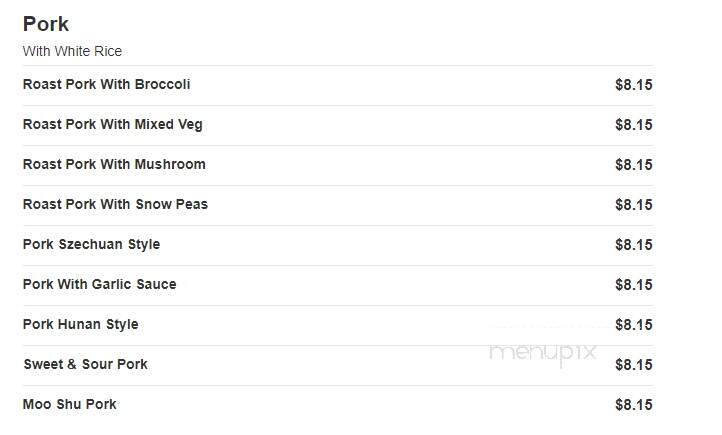Select Roast Pork With Mixed Veg

pyautogui.click(x=112, y=124)
